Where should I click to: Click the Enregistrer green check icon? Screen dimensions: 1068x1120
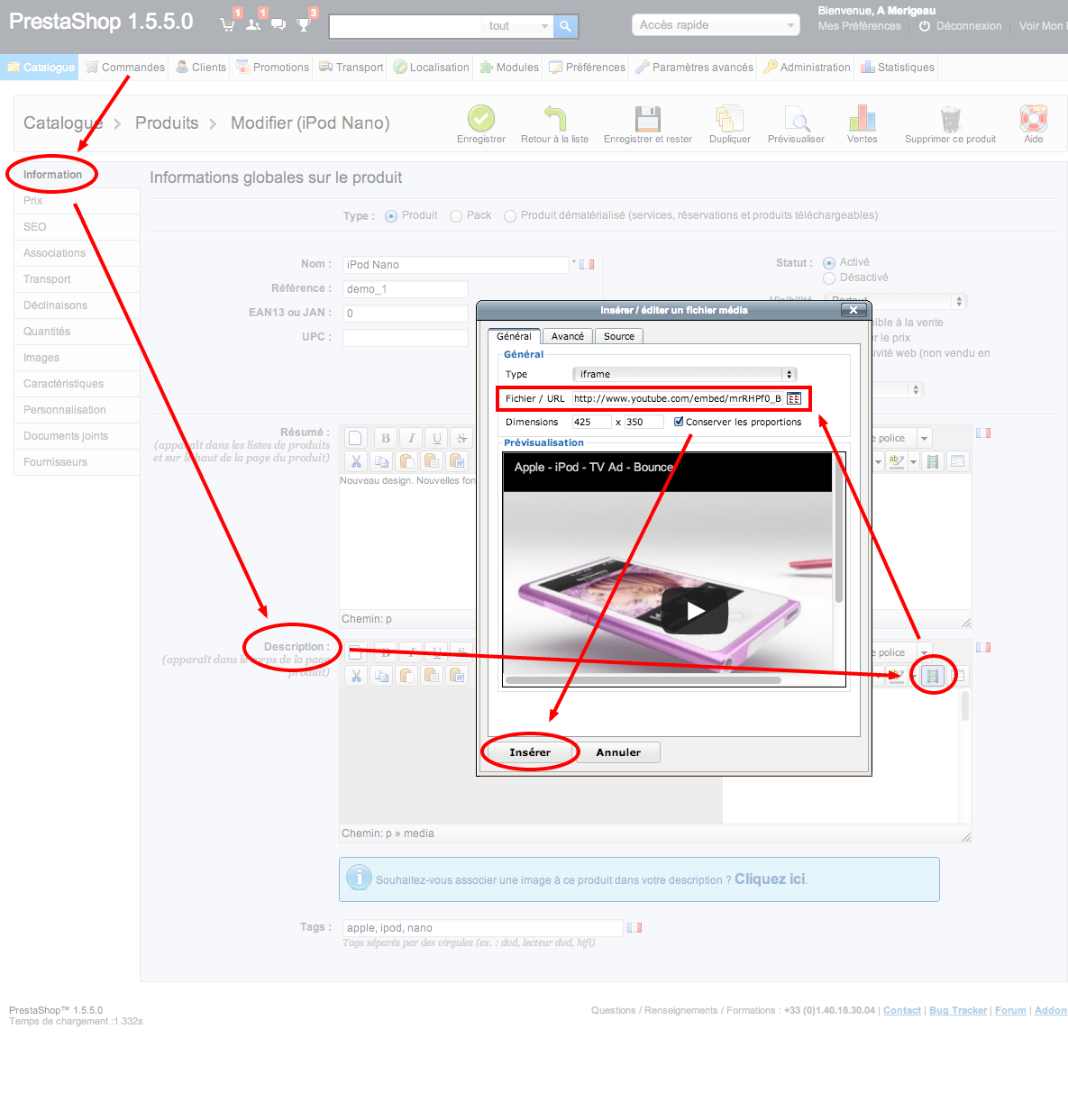click(x=481, y=119)
